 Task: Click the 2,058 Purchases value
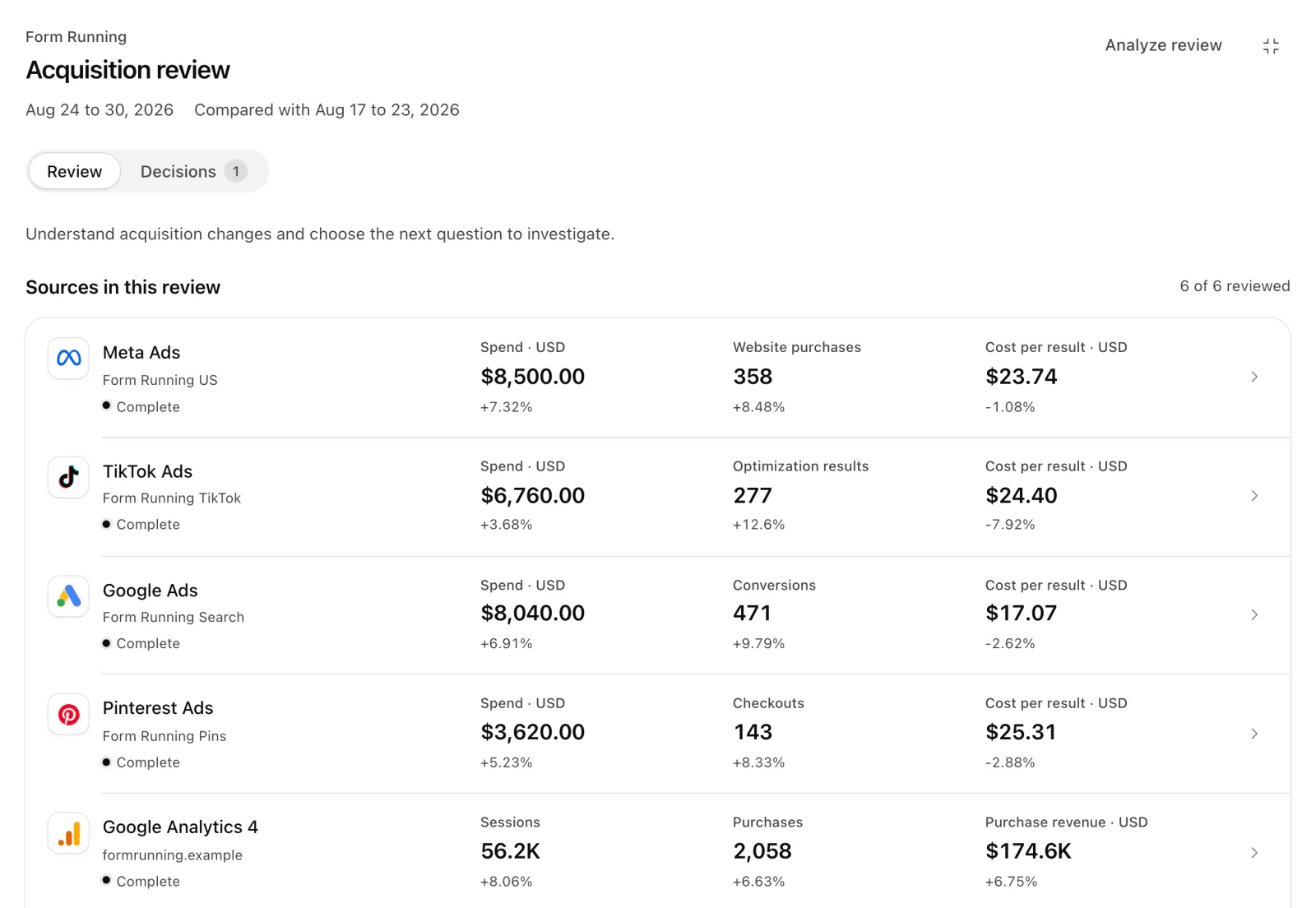[x=762, y=851]
